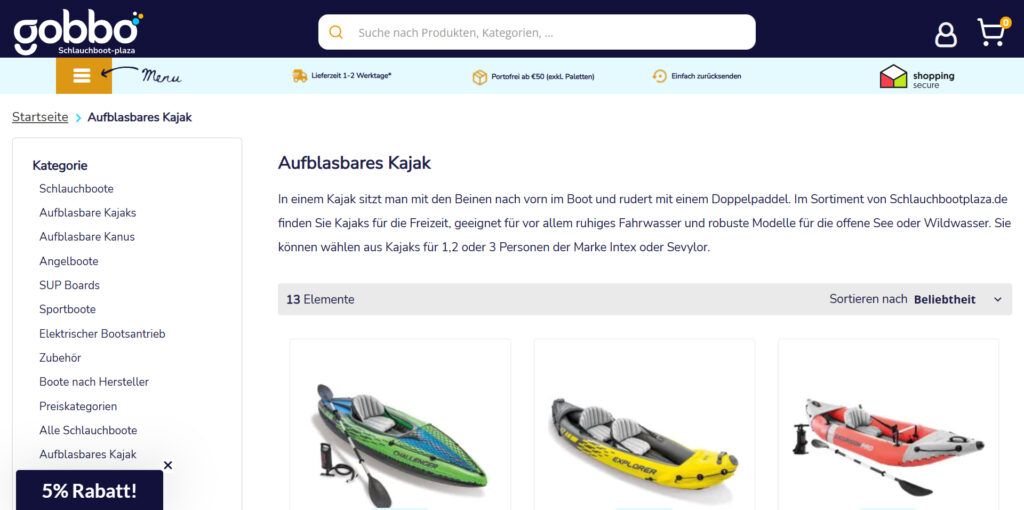This screenshot has width=1024, height=510.
Task: Go to Startseite breadcrumb link
Action: click(40, 118)
